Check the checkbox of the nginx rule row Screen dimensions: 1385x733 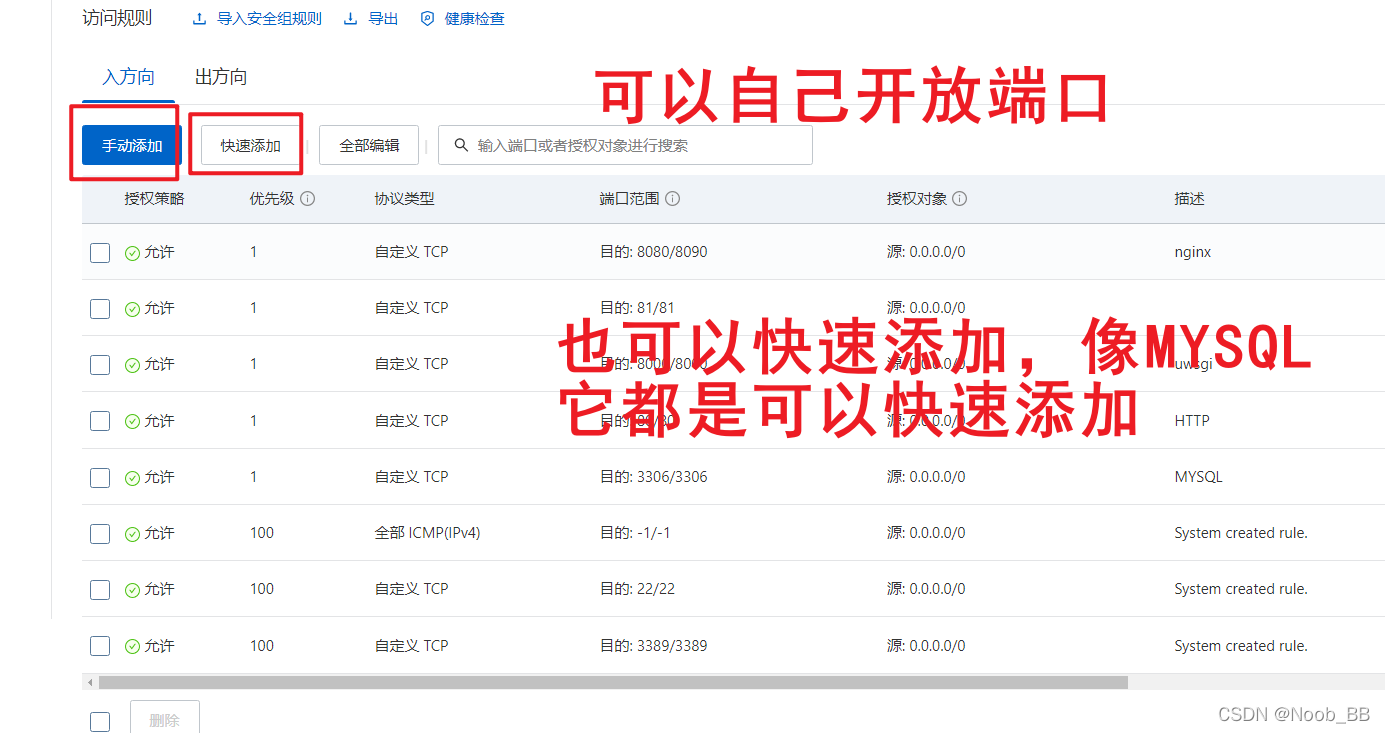click(99, 252)
